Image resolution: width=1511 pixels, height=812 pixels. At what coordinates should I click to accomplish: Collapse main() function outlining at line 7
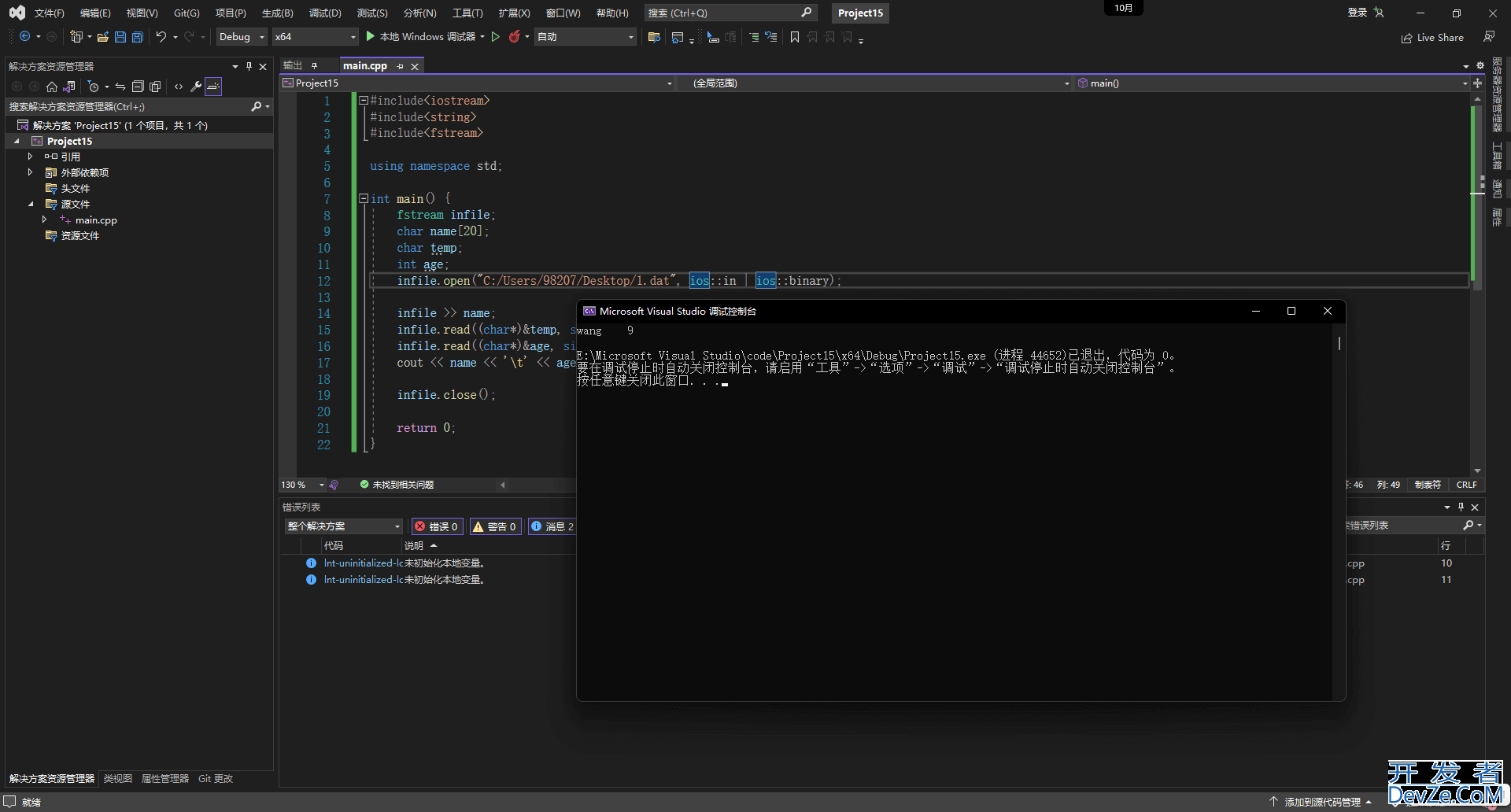pos(364,198)
